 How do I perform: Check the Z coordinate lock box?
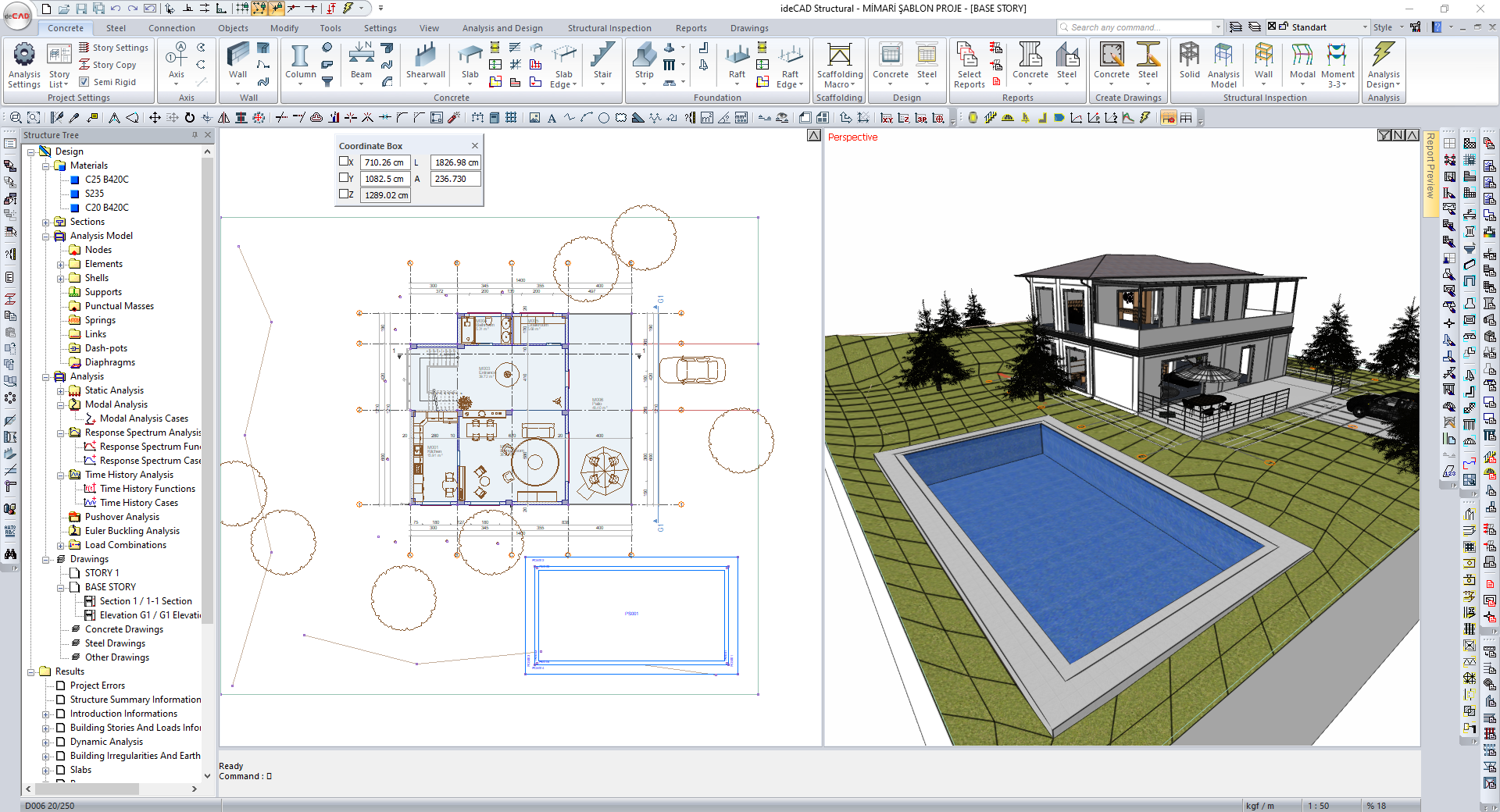click(344, 194)
